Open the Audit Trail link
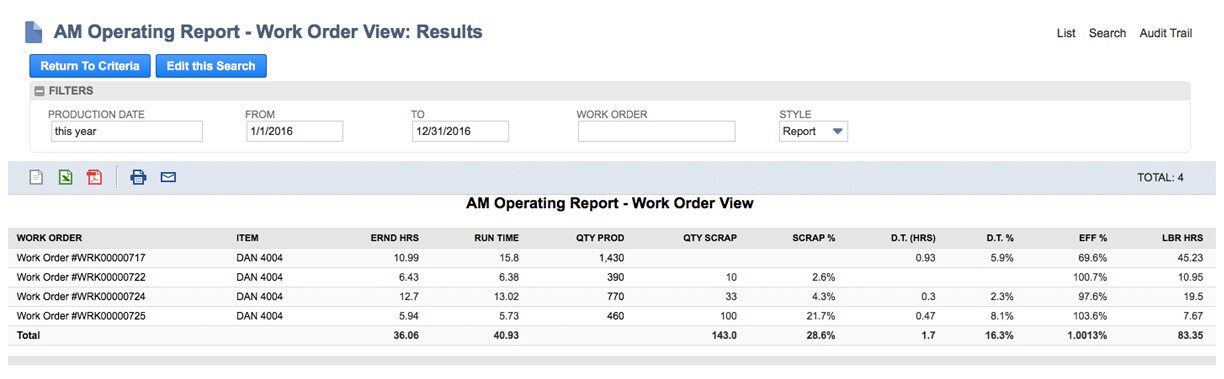1224x379 pixels. [1165, 33]
